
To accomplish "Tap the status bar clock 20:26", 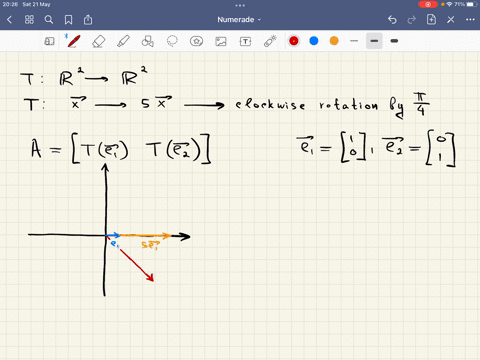I will 10,4.
